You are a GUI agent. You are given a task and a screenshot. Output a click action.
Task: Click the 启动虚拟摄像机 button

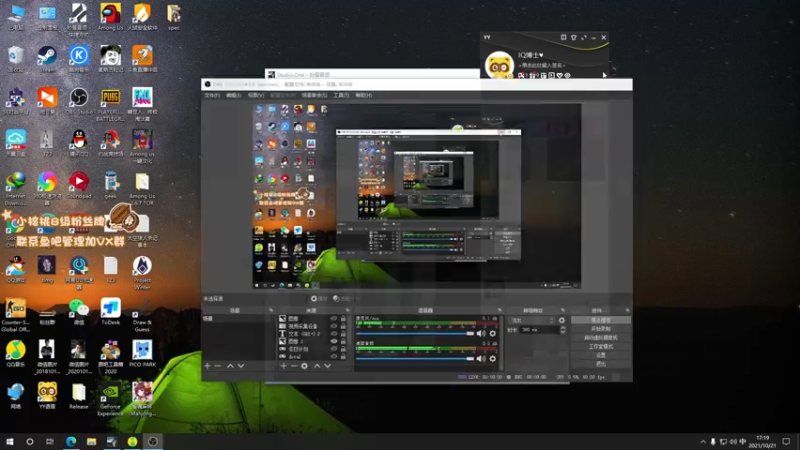(601, 338)
